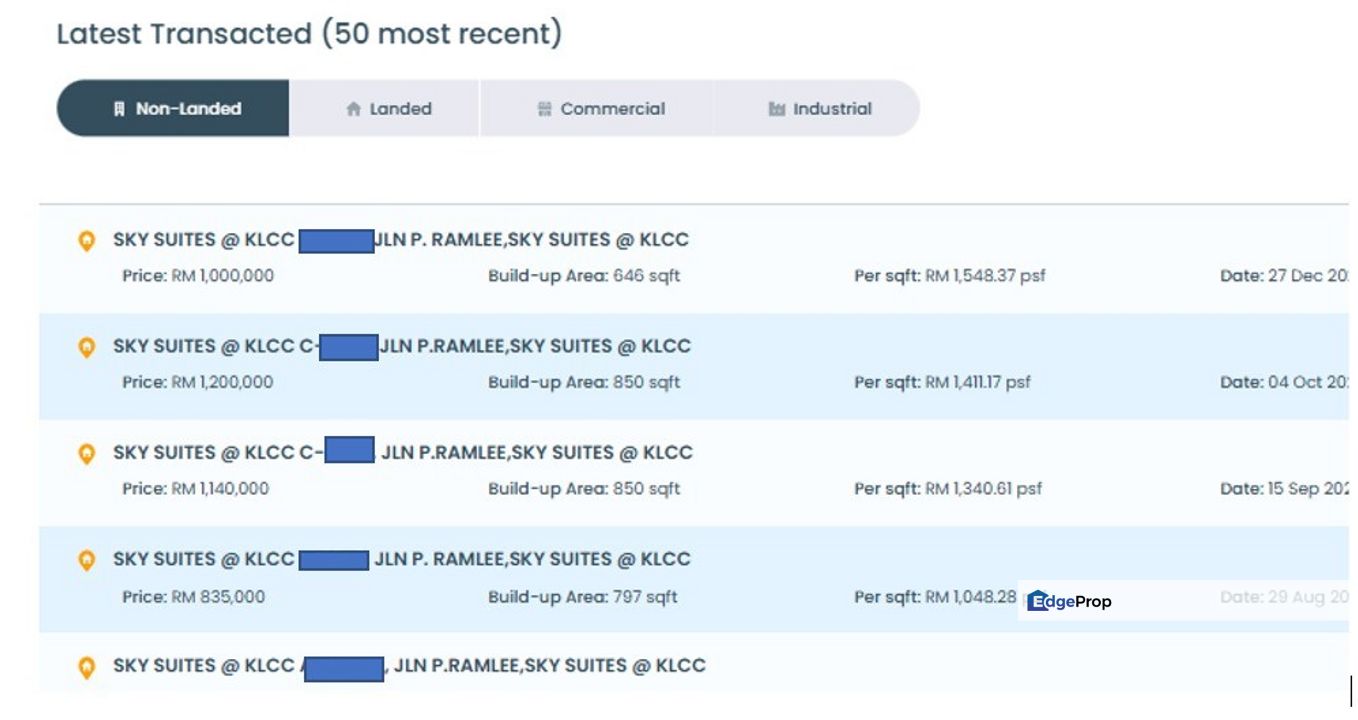Open the Commercial tab
Viewport: 1358px width, 720px height.
[x=597, y=108]
